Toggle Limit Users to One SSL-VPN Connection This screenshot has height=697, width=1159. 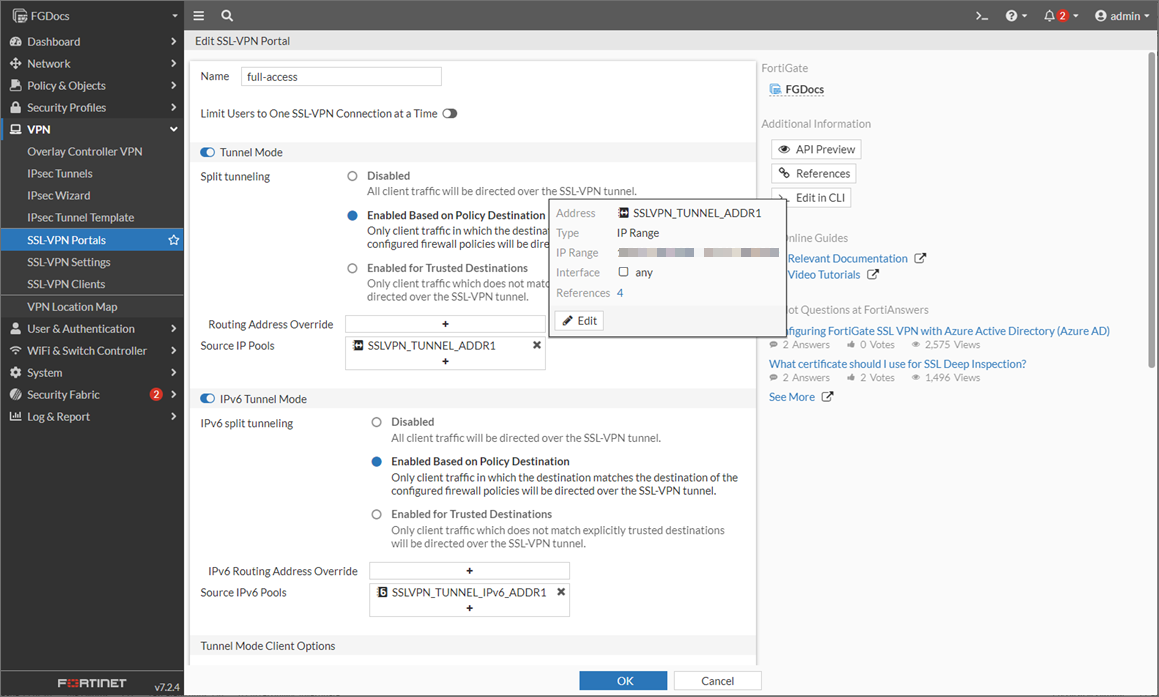[x=450, y=113]
